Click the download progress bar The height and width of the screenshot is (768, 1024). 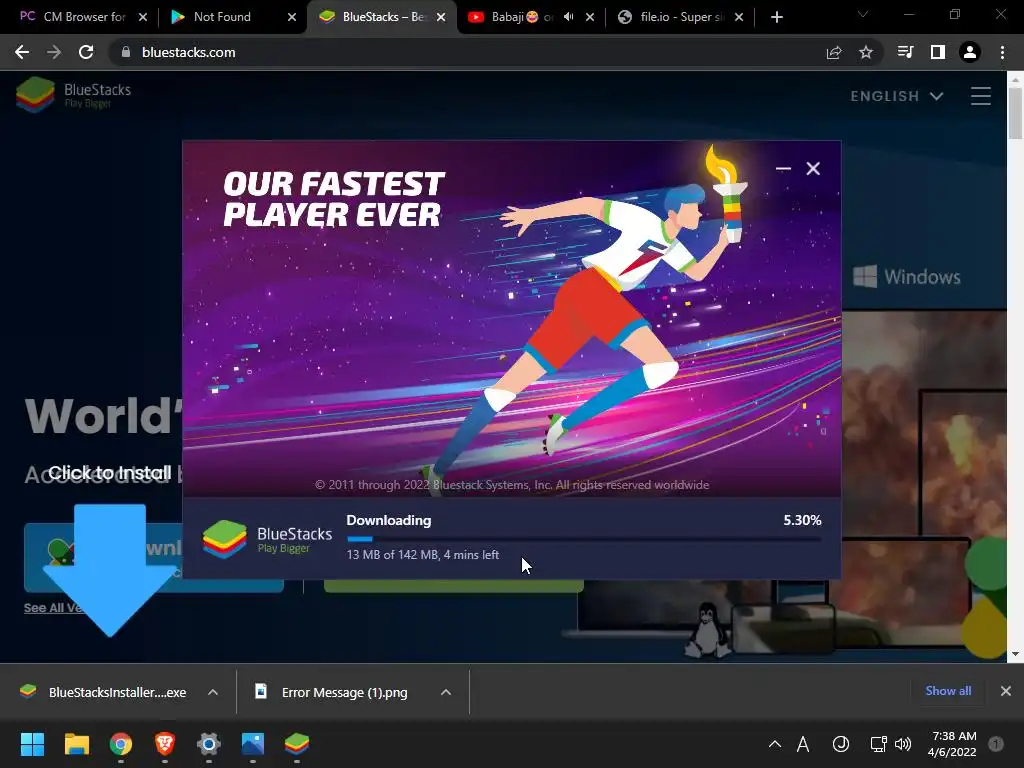[x=584, y=539]
